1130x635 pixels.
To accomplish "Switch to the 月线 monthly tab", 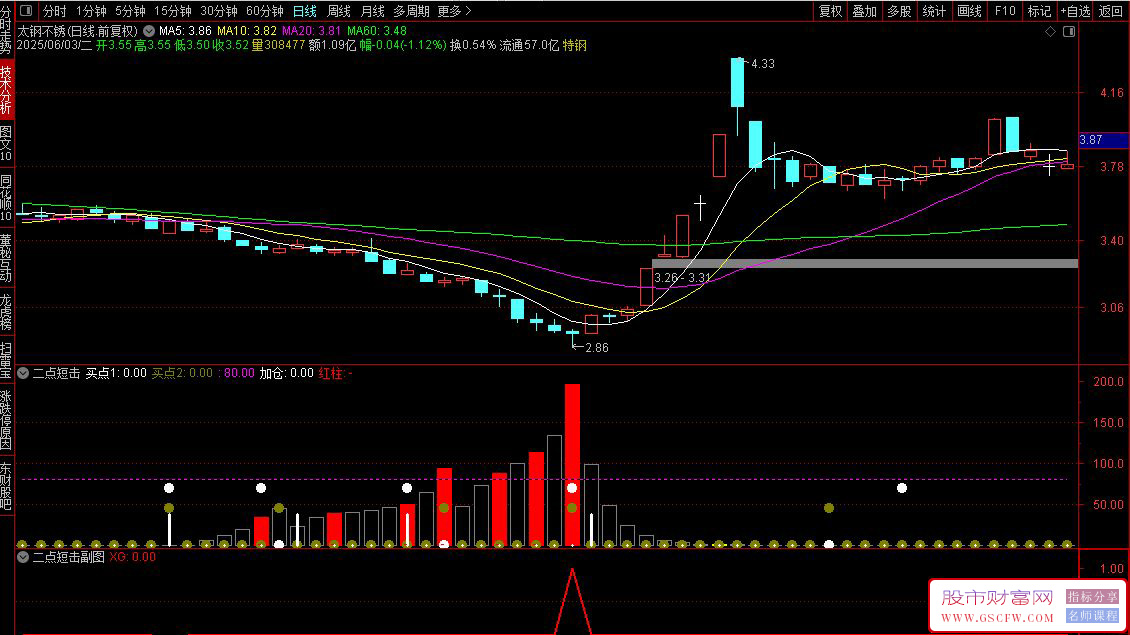I will click(372, 11).
